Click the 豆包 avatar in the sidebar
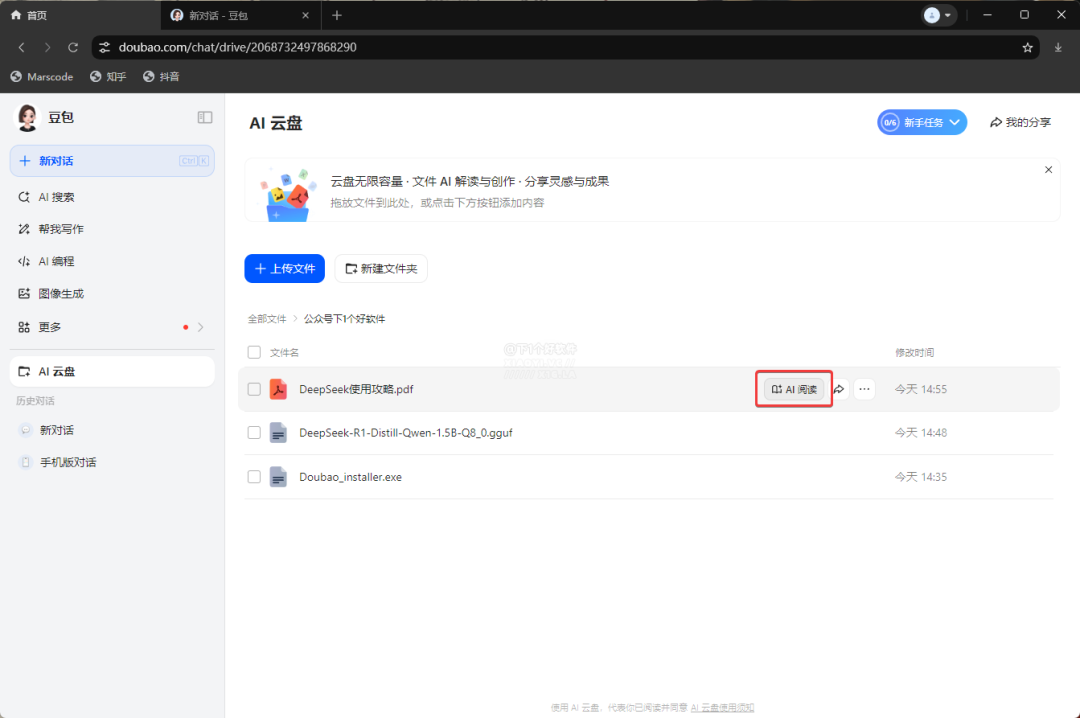The height and width of the screenshot is (718, 1080). pos(27,117)
